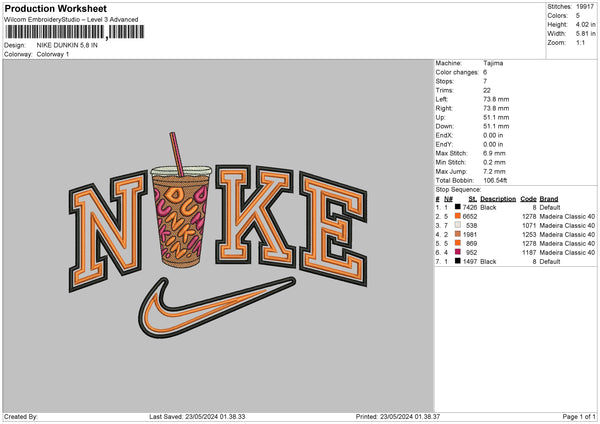
Task: Click the letter E in the embroidery design
Action: (x=333, y=228)
